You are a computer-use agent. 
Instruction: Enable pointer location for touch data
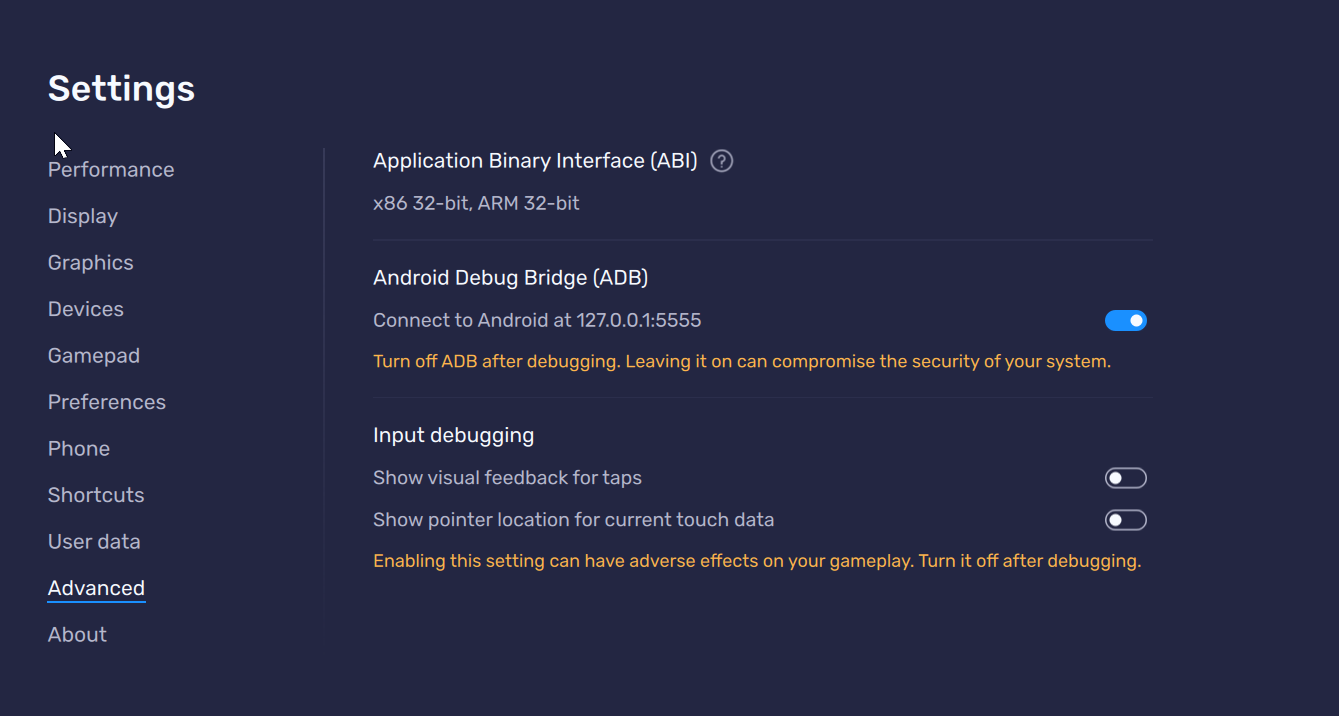1125,519
